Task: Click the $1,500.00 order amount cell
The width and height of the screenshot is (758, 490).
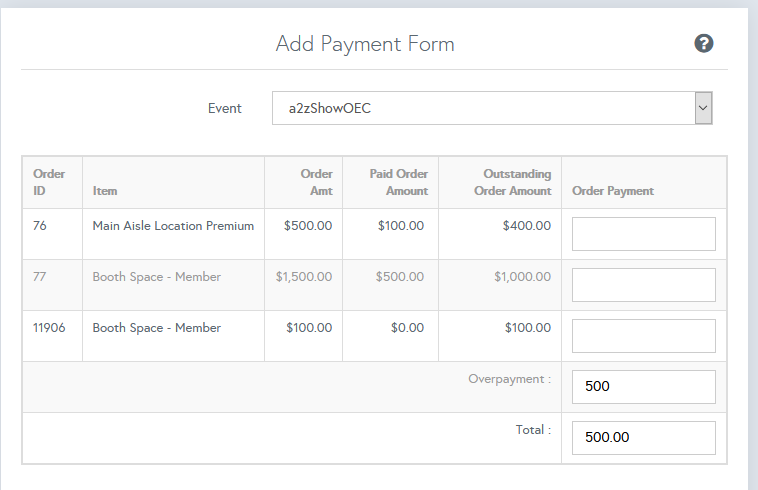Action: tap(304, 277)
